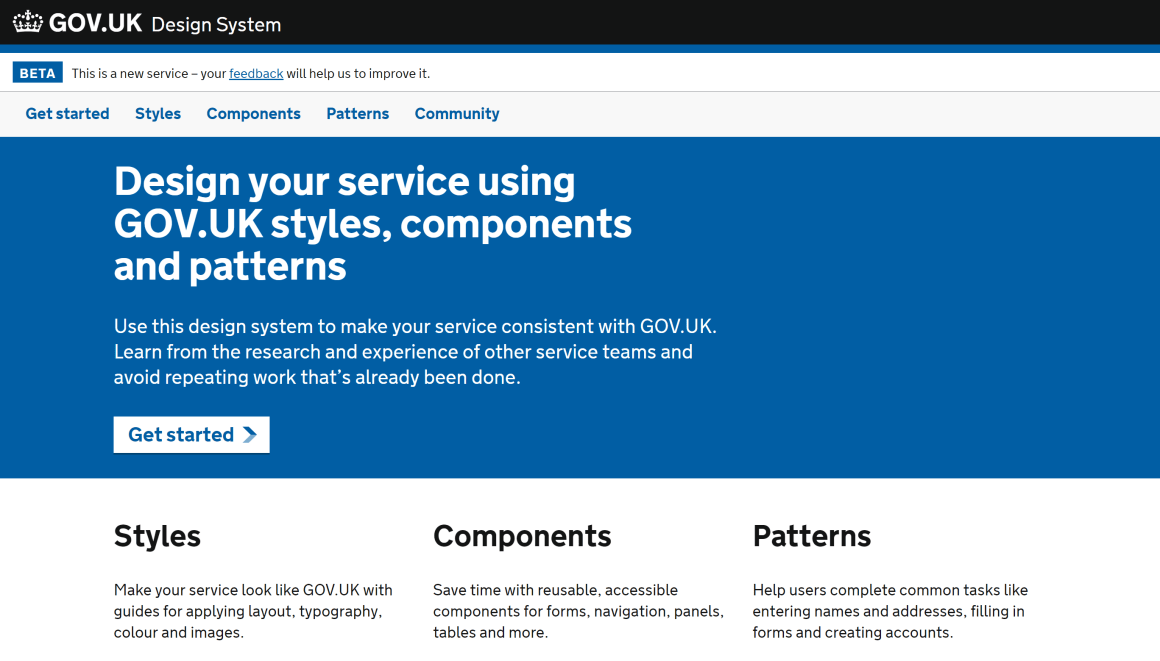
Task: Click the Styles description about layout and typography
Action: click(x=253, y=611)
